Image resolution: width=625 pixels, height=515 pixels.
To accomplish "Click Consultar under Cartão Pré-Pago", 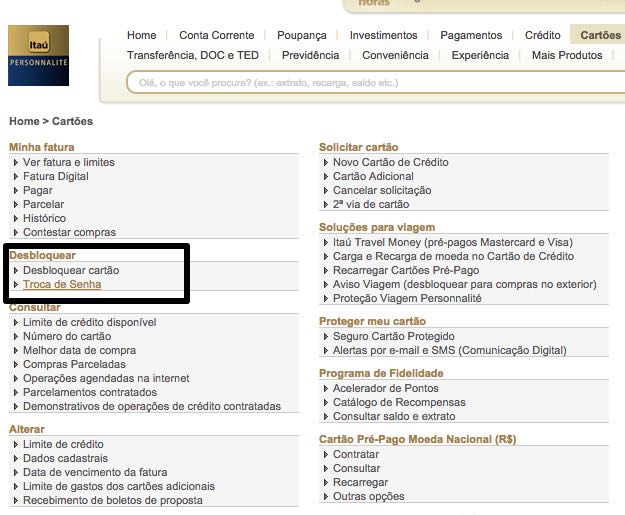I will (356, 468).
